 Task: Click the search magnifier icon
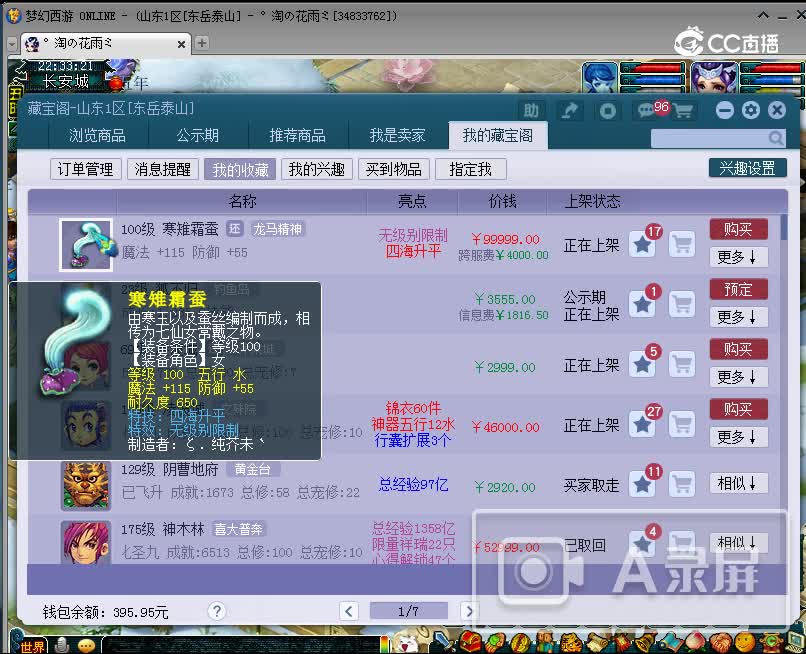pos(776,138)
